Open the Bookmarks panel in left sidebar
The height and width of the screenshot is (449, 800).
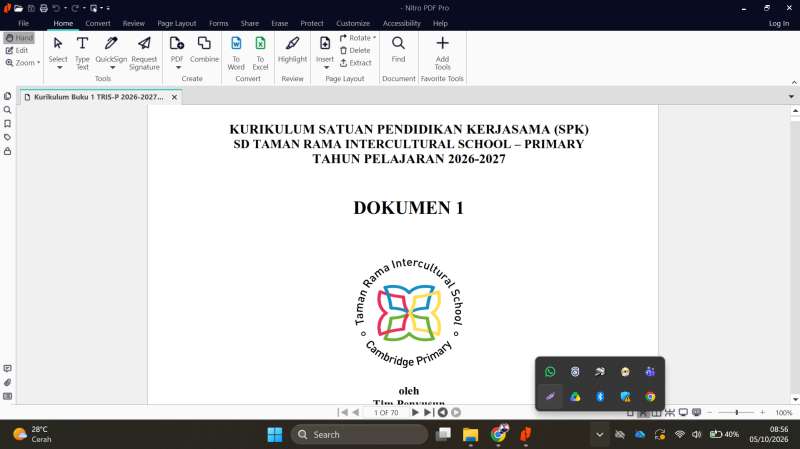tap(7, 123)
